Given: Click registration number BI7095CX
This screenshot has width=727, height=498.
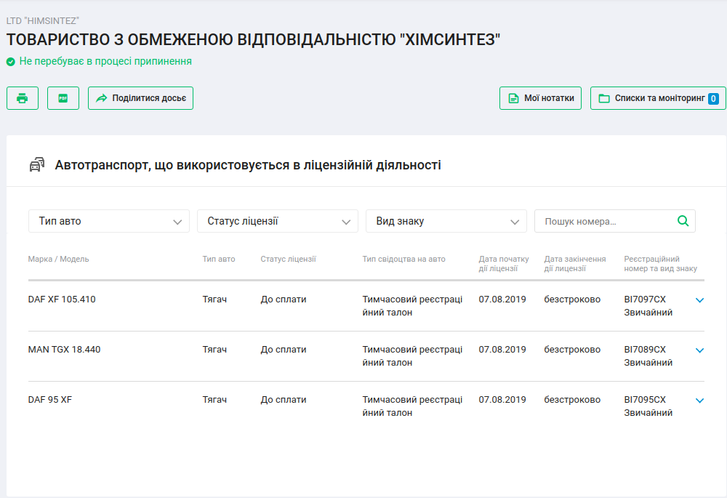Looking at the screenshot, I should point(645,400).
